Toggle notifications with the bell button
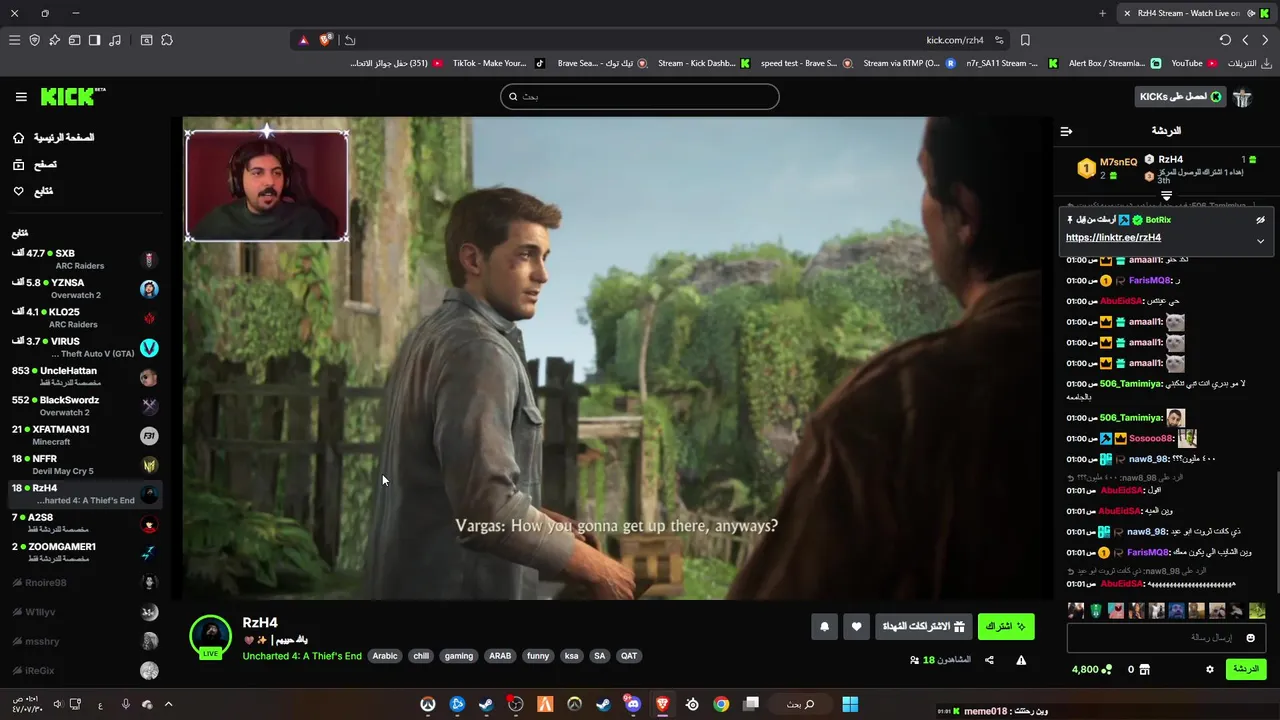This screenshot has width=1280, height=720. (x=824, y=627)
